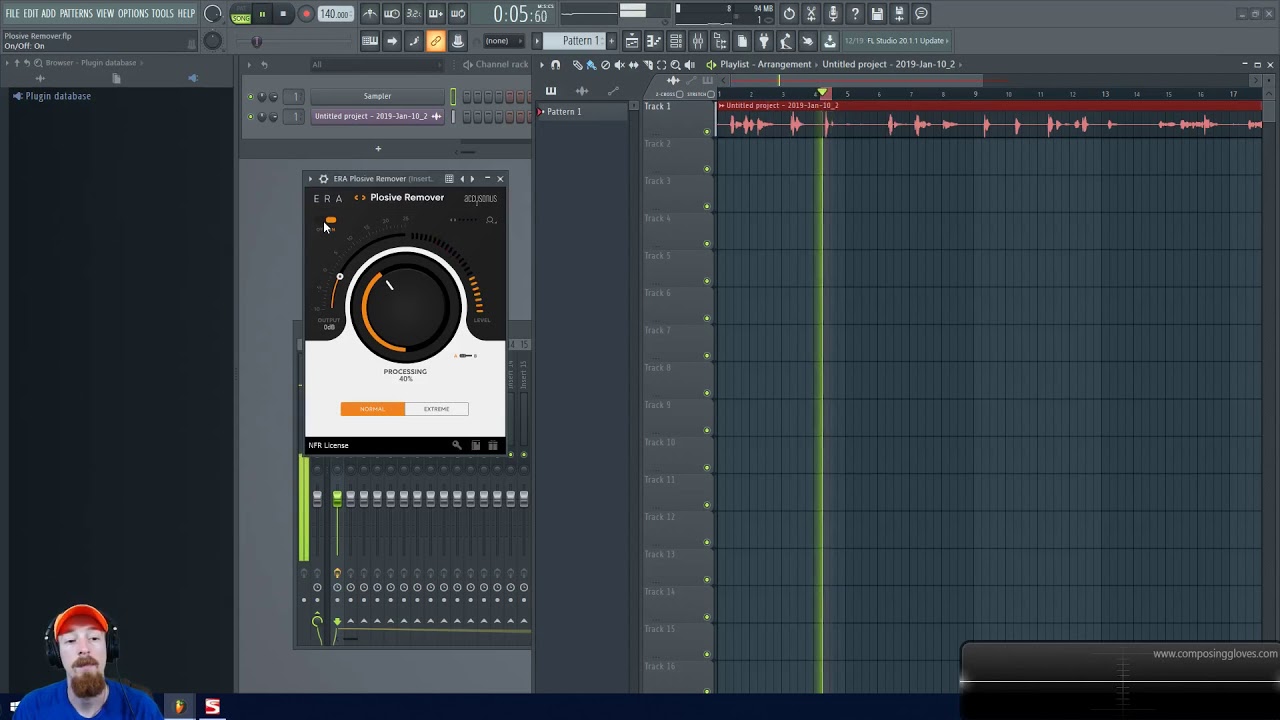The image size is (1280, 720).
Task: Open the snap (none) dropdown
Action: [503, 41]
